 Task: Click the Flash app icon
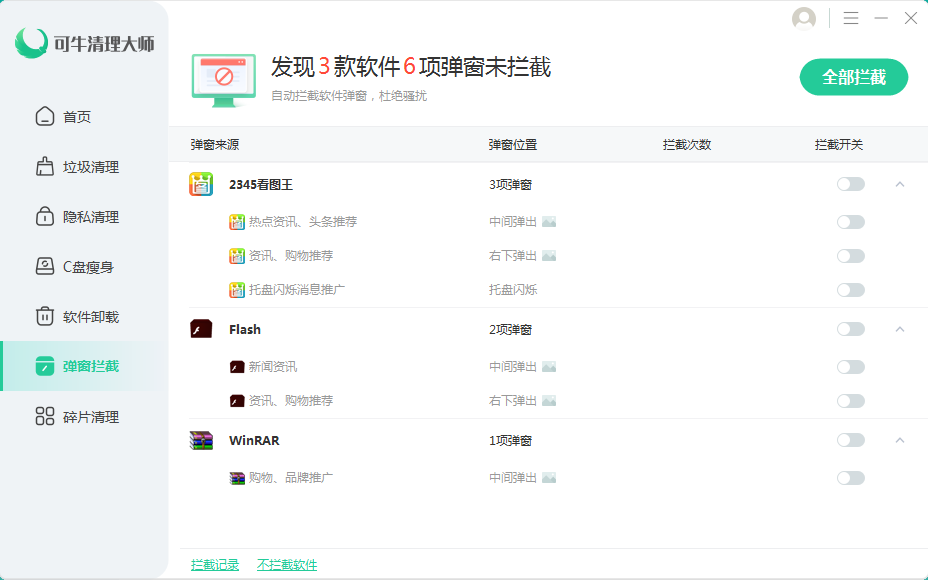coord(201,329)
